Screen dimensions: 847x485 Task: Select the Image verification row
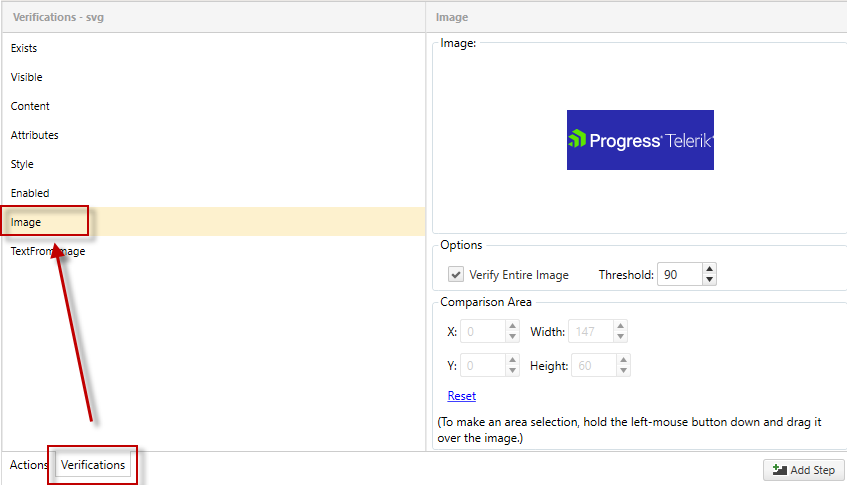(213, 222)
